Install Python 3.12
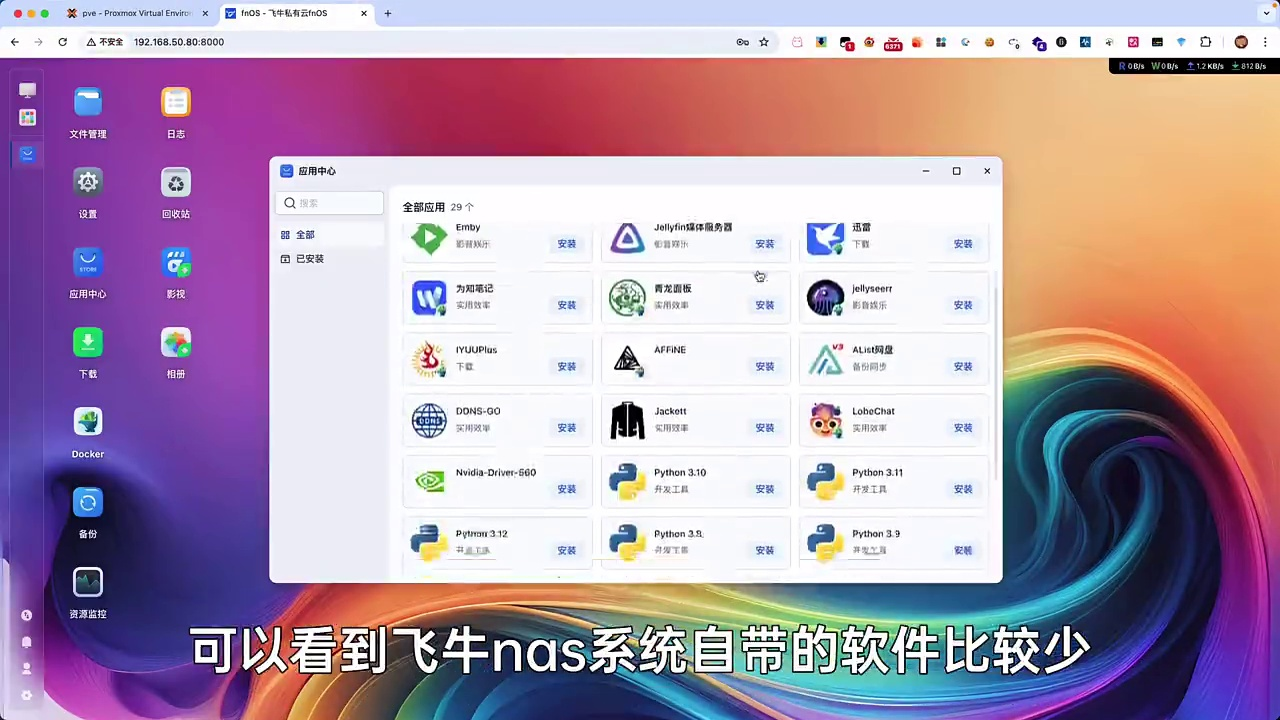This screenshot has width=1280, height=720. pos(567,550)
